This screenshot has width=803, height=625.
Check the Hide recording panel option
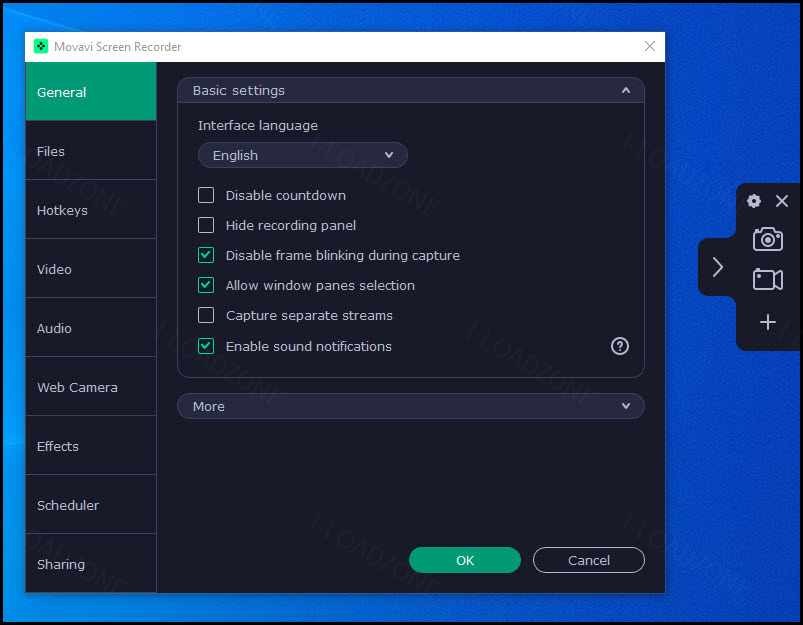click(206, 225)
